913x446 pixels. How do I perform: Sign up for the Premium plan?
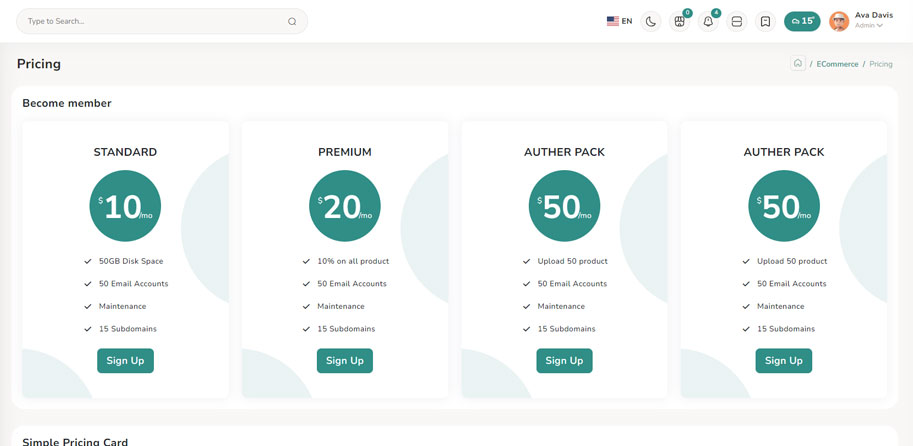(345, 361)
